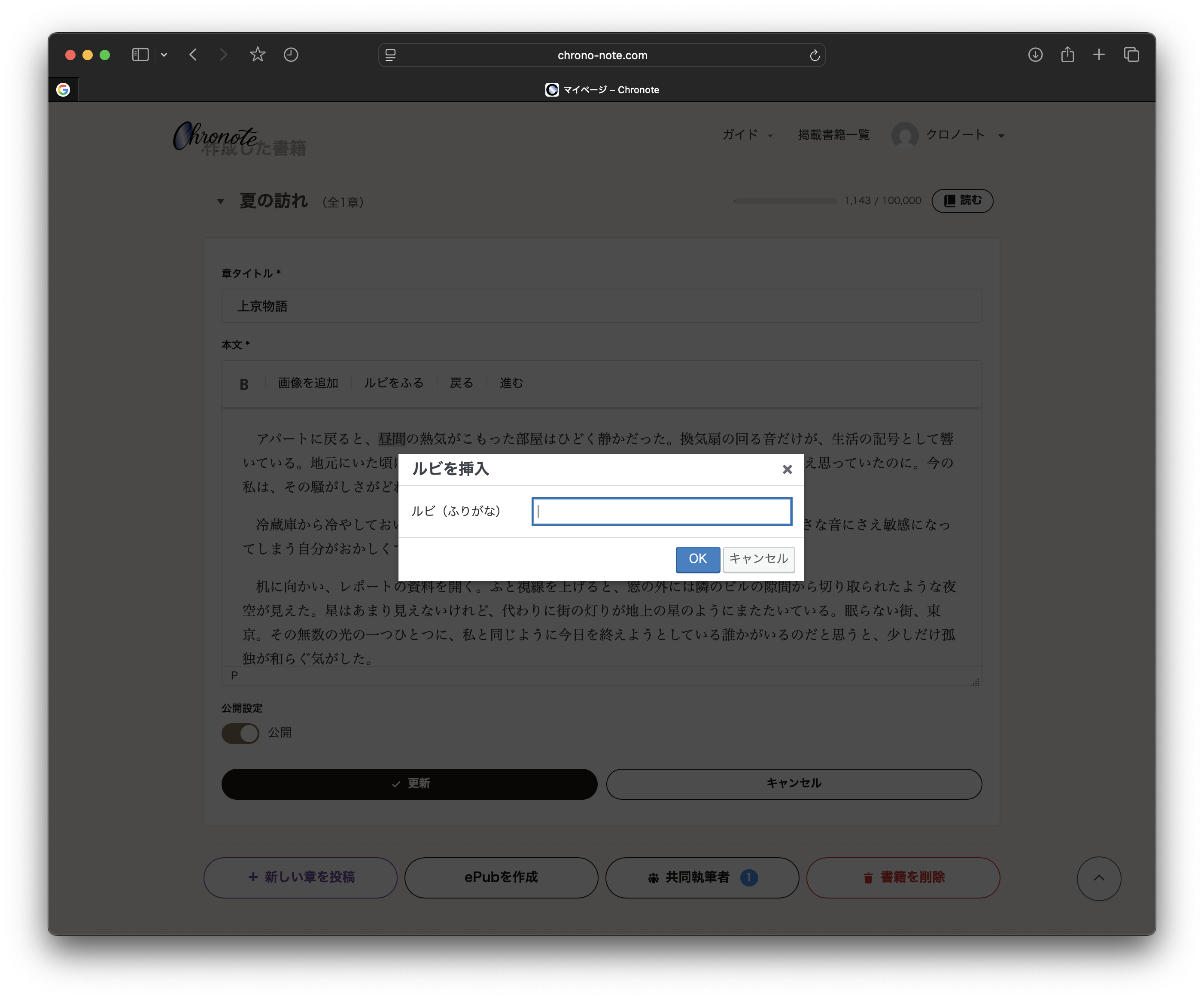Click キャンセル in the ruby dialog
The width and height of the screenshot is (1204, 999).
pos(759,559)
